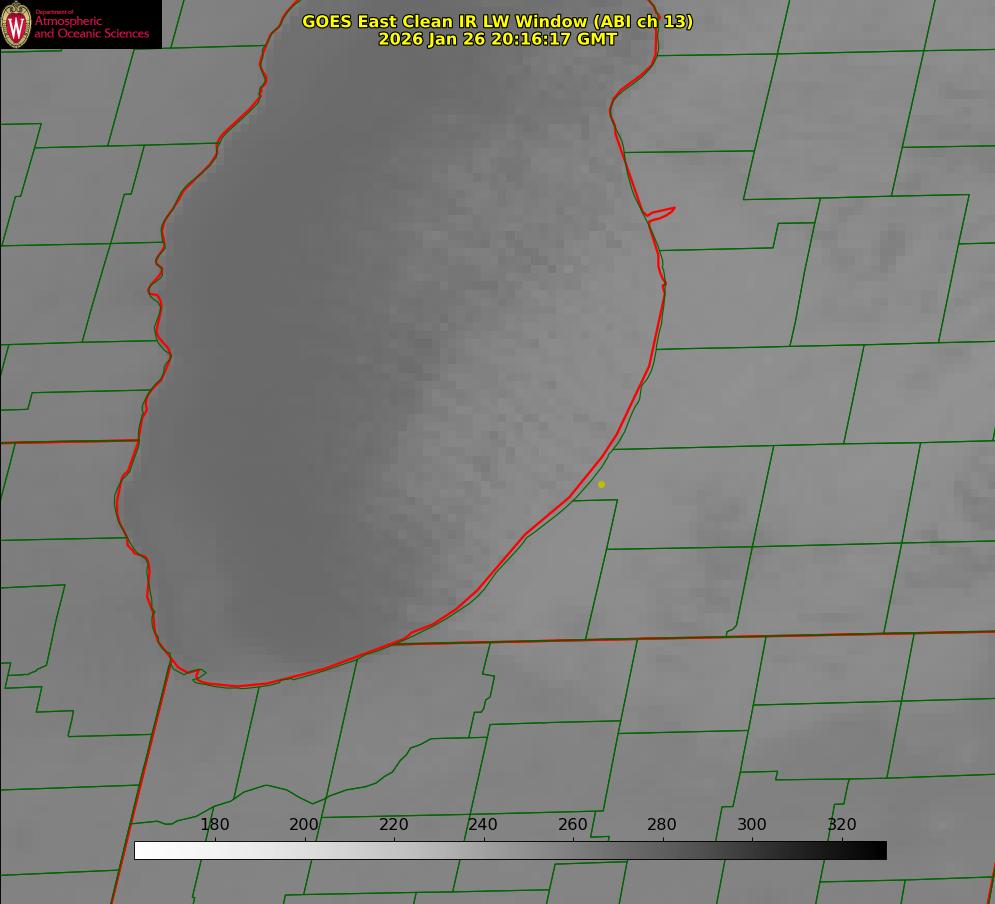Choose the 320 label on the colorbar

(x=842, y=825)
